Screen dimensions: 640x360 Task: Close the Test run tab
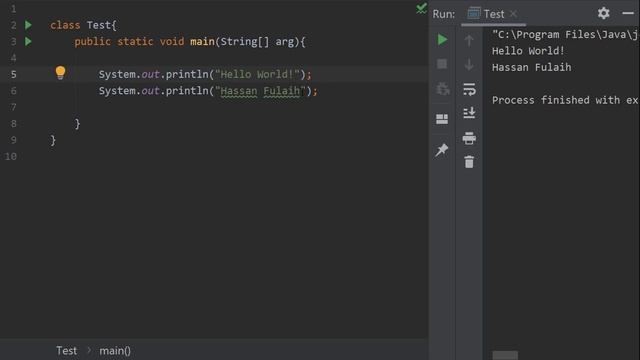[x=513, y=14]
